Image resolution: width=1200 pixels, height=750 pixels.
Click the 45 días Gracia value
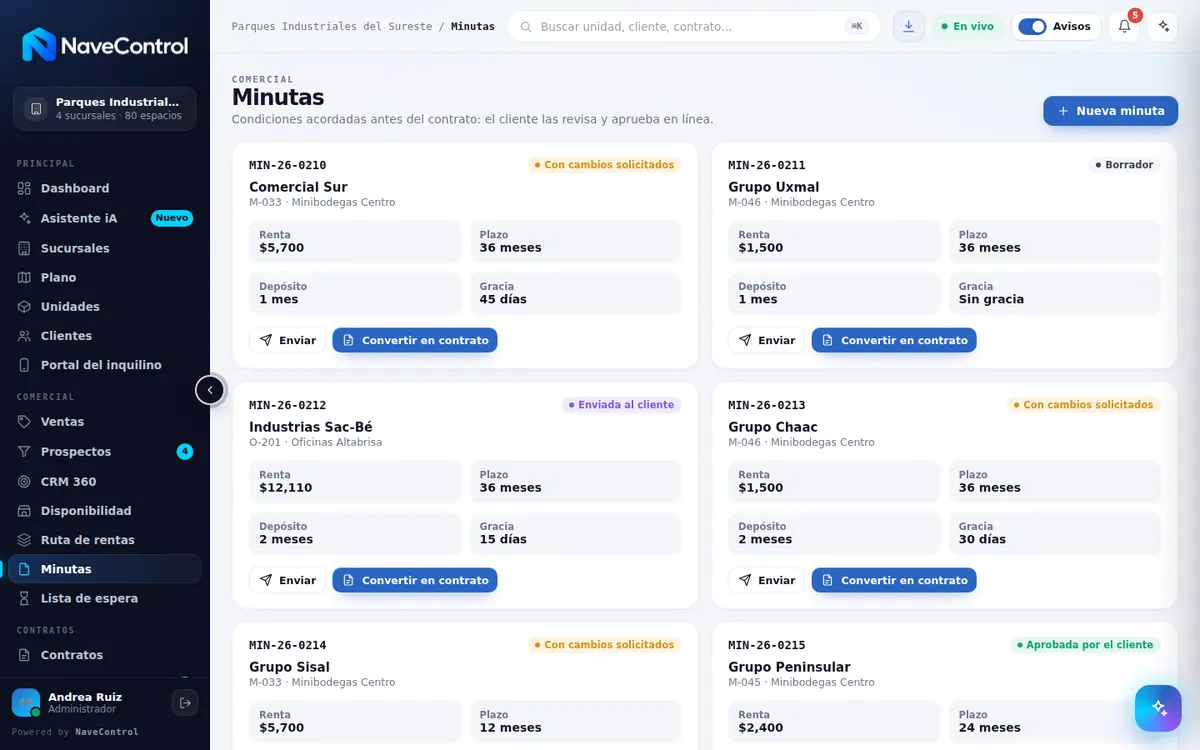503,299
